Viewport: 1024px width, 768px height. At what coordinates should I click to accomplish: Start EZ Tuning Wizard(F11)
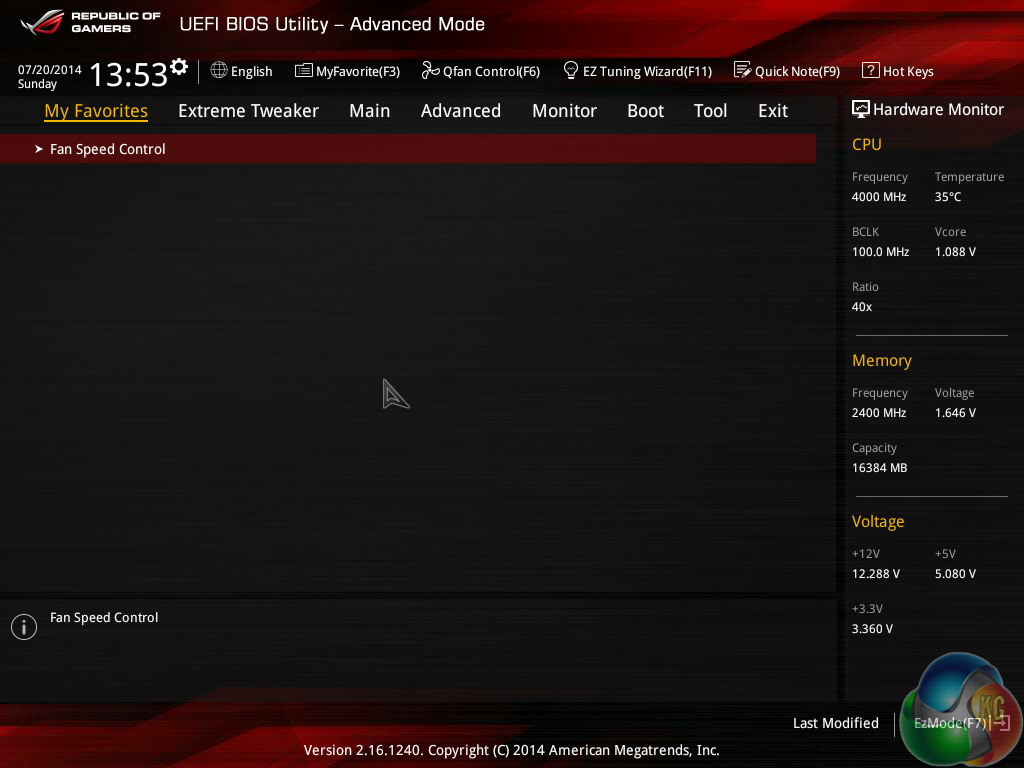[647, 71]
